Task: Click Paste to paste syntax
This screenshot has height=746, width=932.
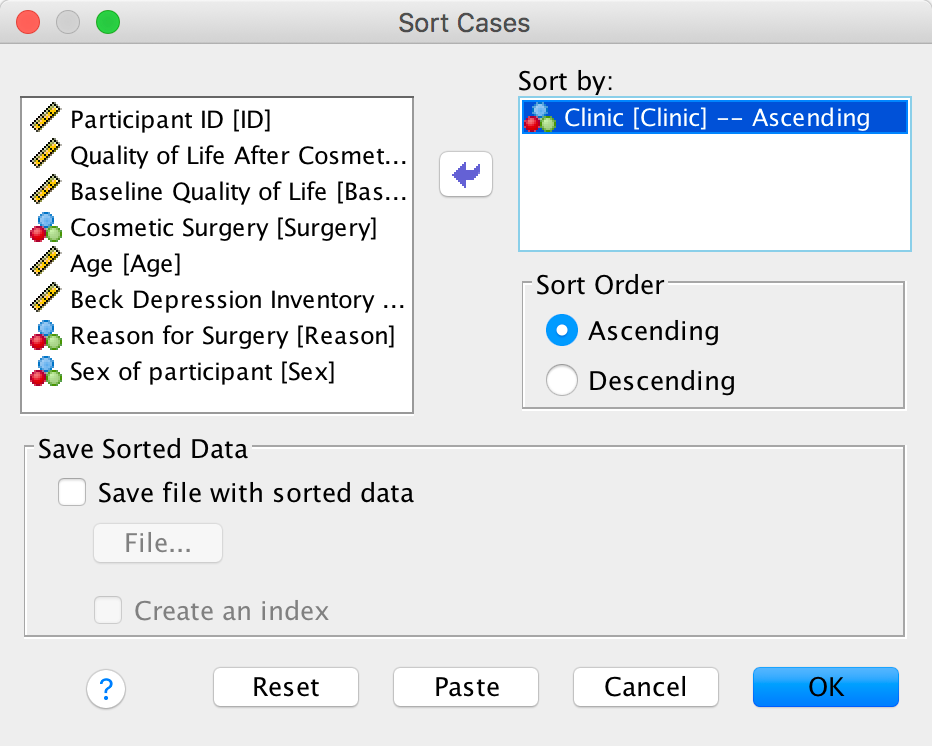Action: tap(466, 687)
